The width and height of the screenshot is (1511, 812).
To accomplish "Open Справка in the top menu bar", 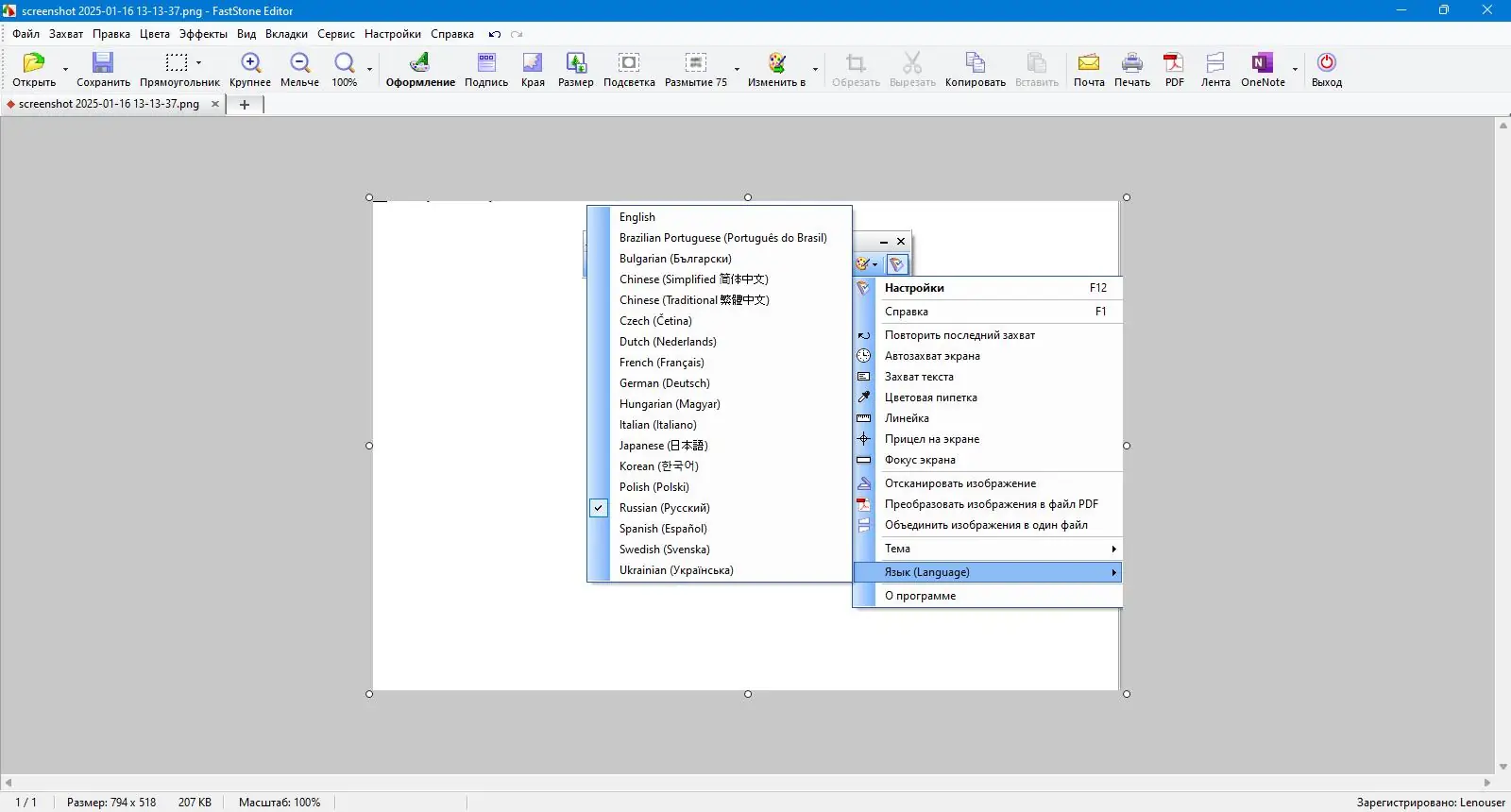I will coord(452,34).
